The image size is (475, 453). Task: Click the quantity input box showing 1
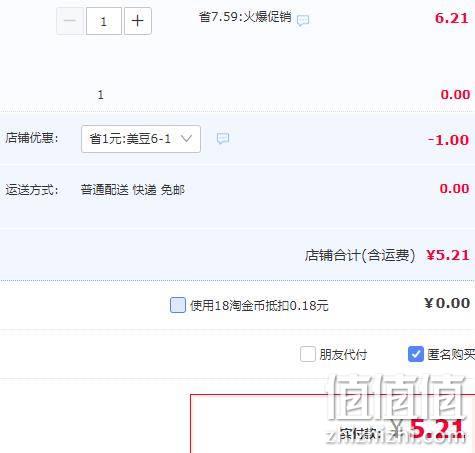104,21
